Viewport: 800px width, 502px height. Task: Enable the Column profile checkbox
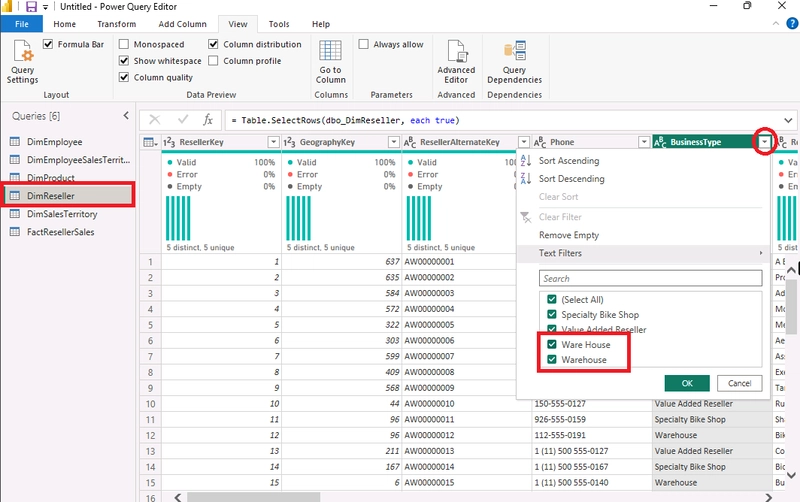(213, 61)
